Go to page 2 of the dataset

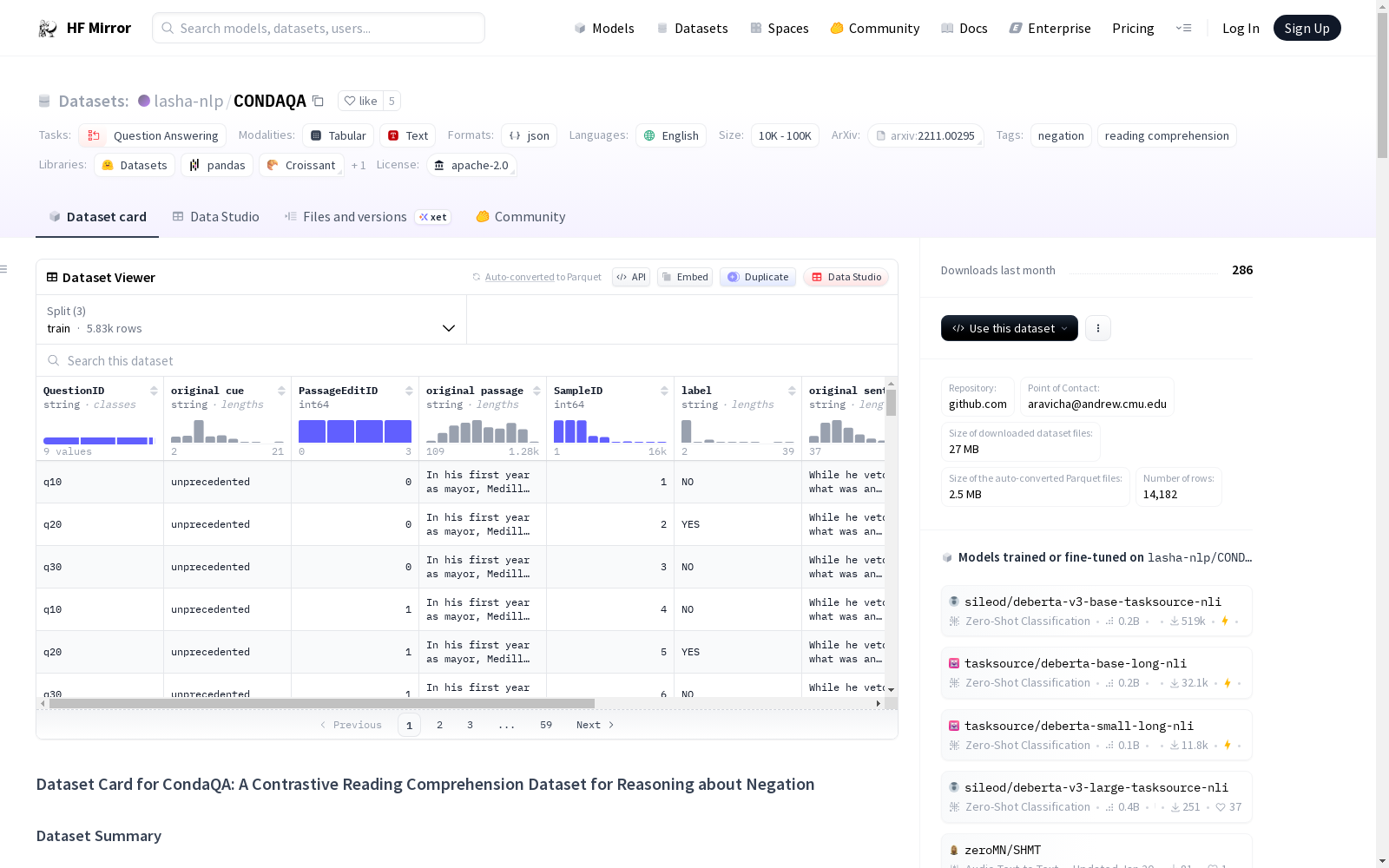pyautogui.click(x=439, y=725)
